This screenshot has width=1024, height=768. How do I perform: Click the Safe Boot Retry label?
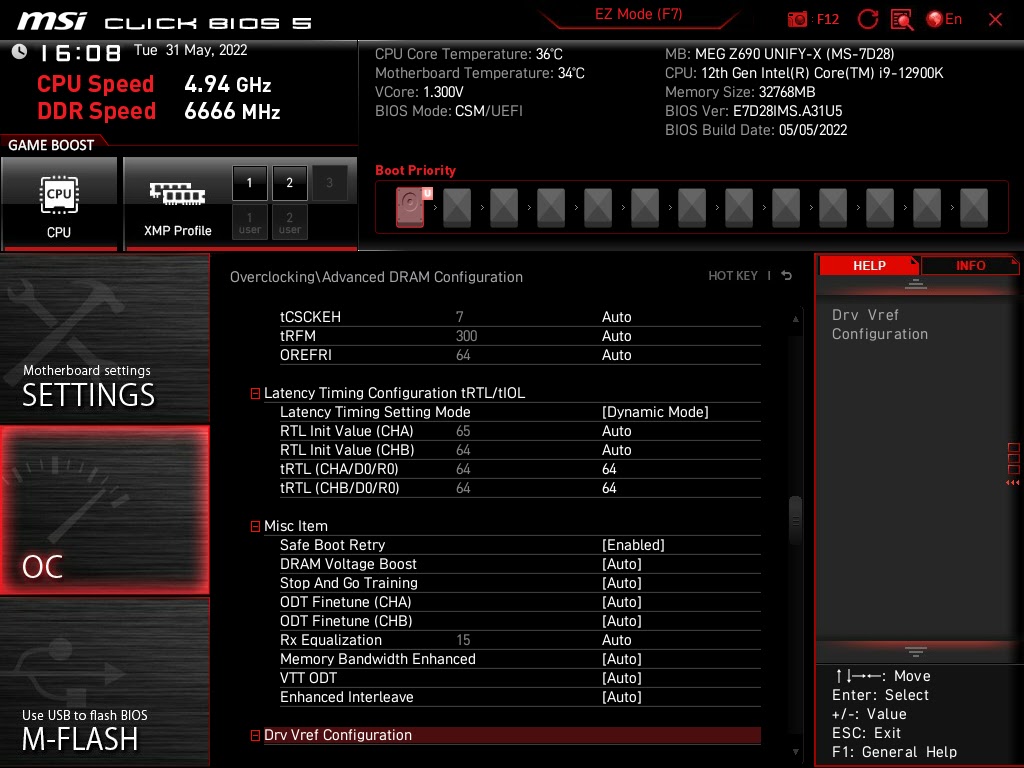click(332, 545)
